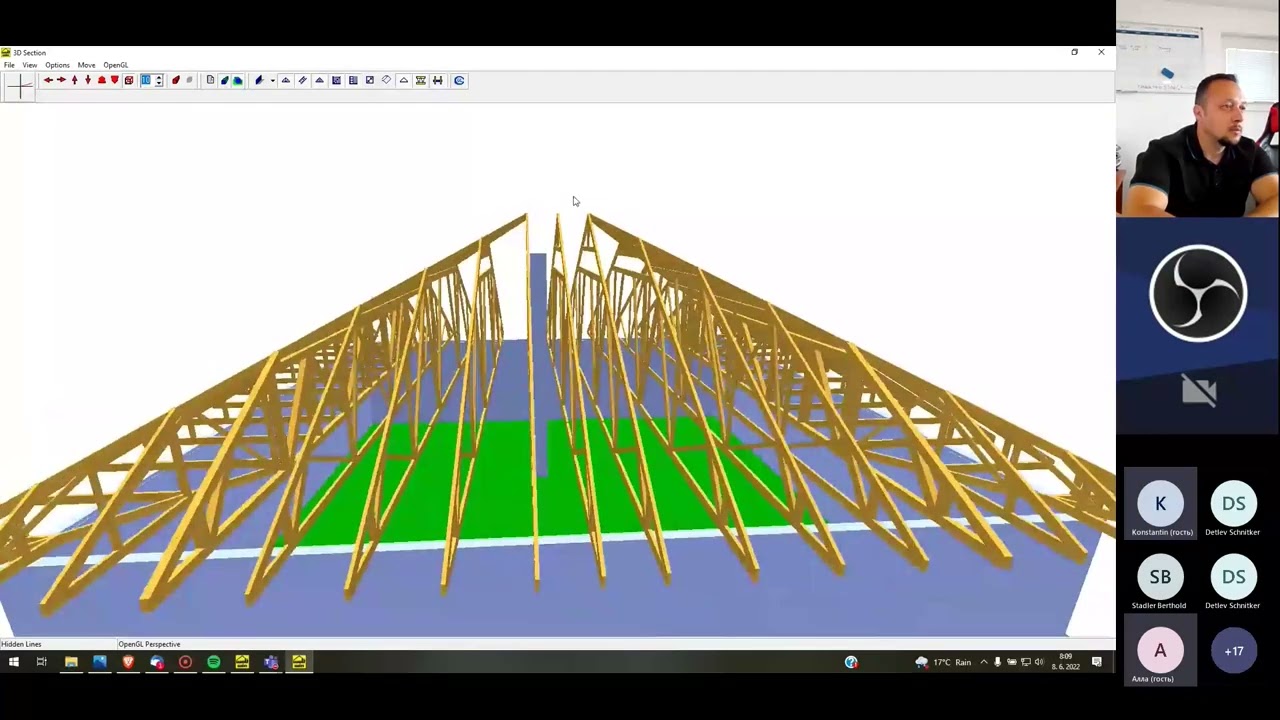This screenshot has height=720, width=1280.
Task: Open Spotify from the taskbar
Action: tap(213, 662)
